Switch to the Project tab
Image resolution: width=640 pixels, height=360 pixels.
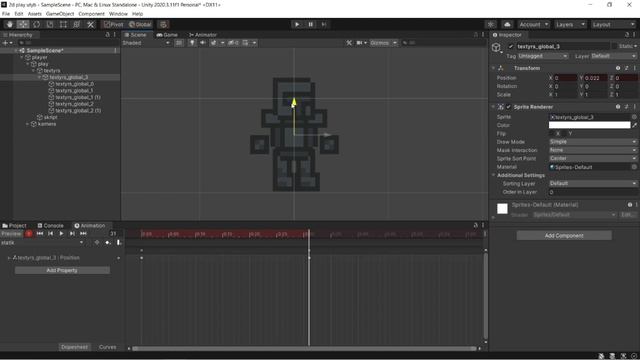click(x=14, y=226)
